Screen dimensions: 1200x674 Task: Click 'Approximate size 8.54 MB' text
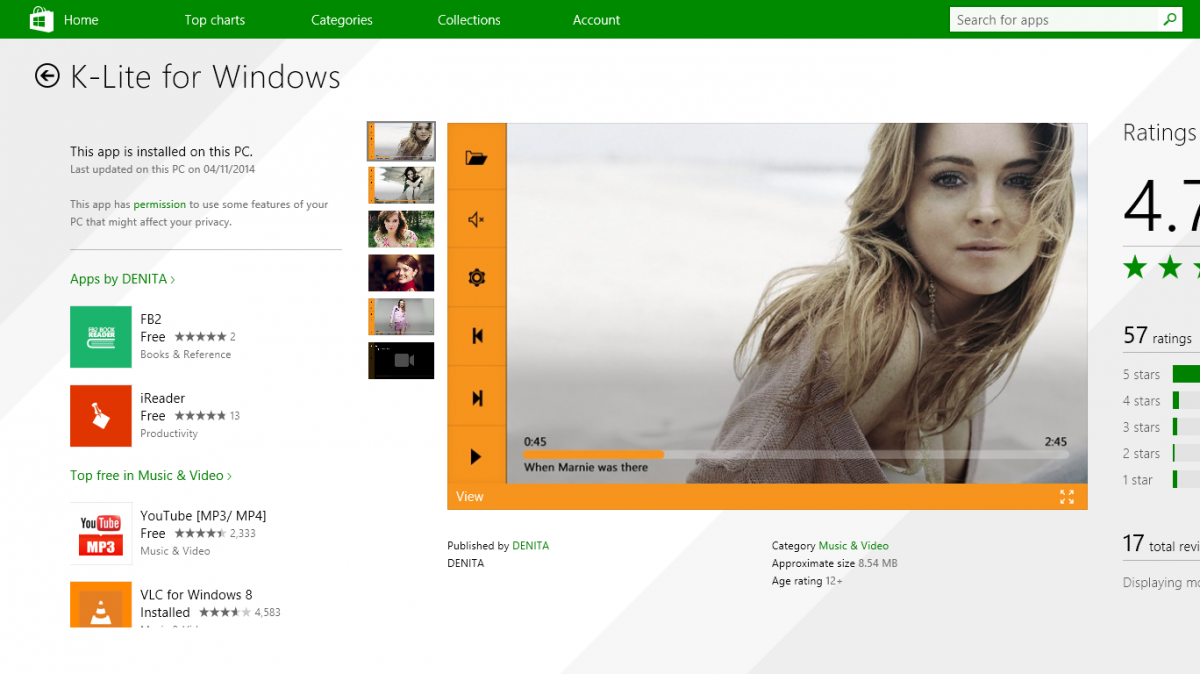pyautogui.click(x=834, y=564)
